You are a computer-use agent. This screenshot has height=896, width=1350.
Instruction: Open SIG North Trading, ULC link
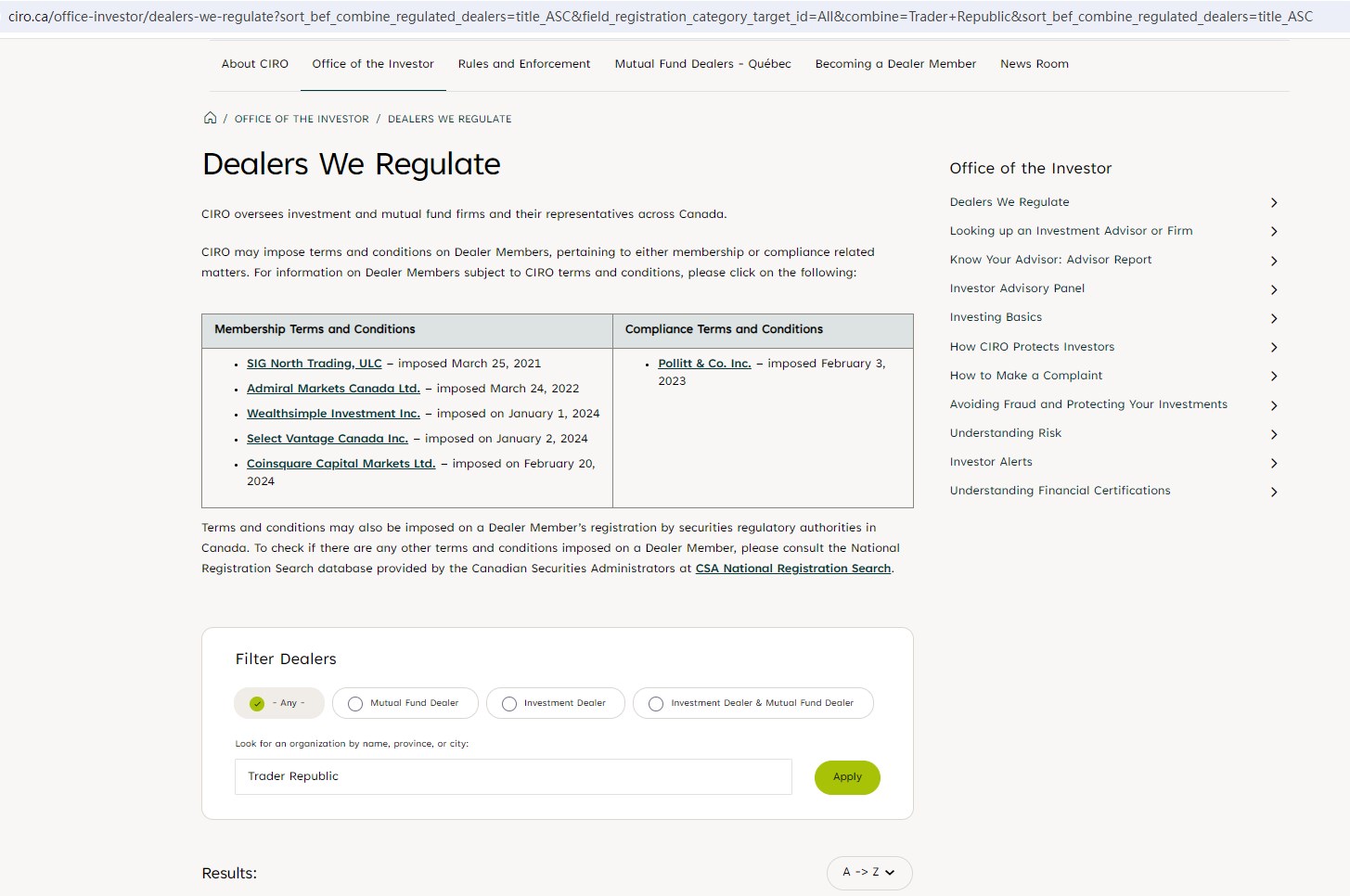315,364
